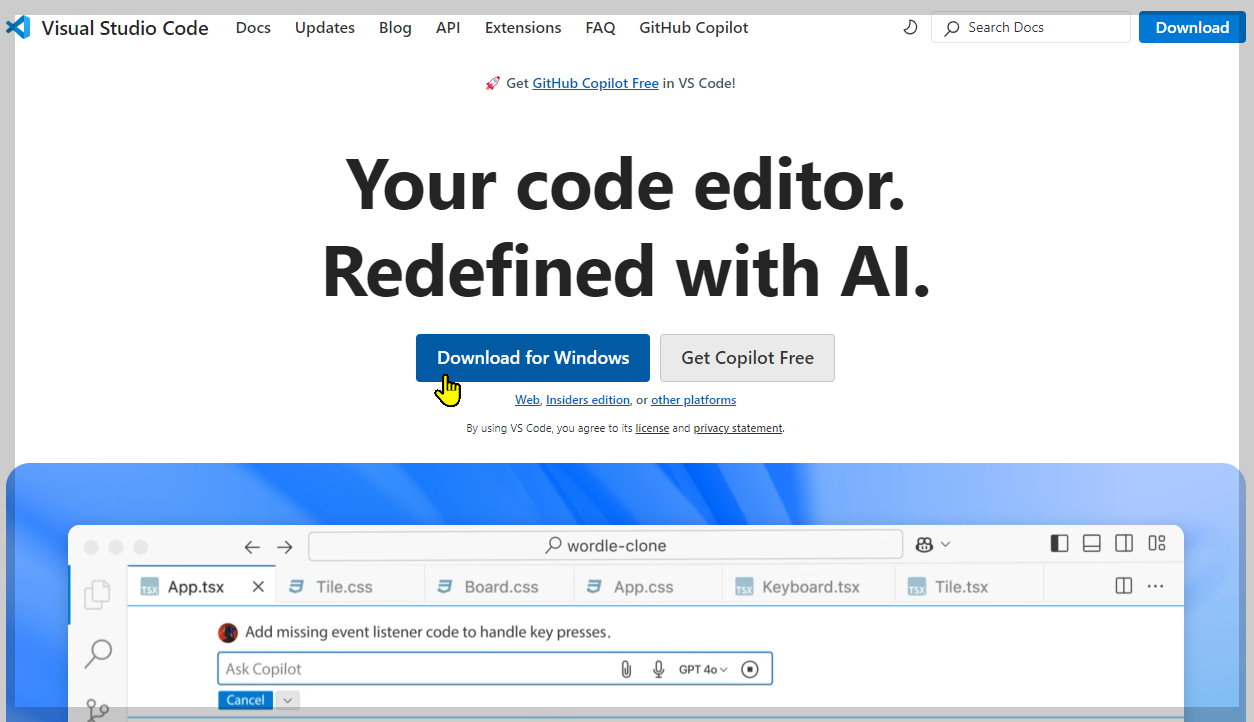This screenshot has height=722, width=1254.
Task: Switch to the App.css tab
Action: pos(647,587)
